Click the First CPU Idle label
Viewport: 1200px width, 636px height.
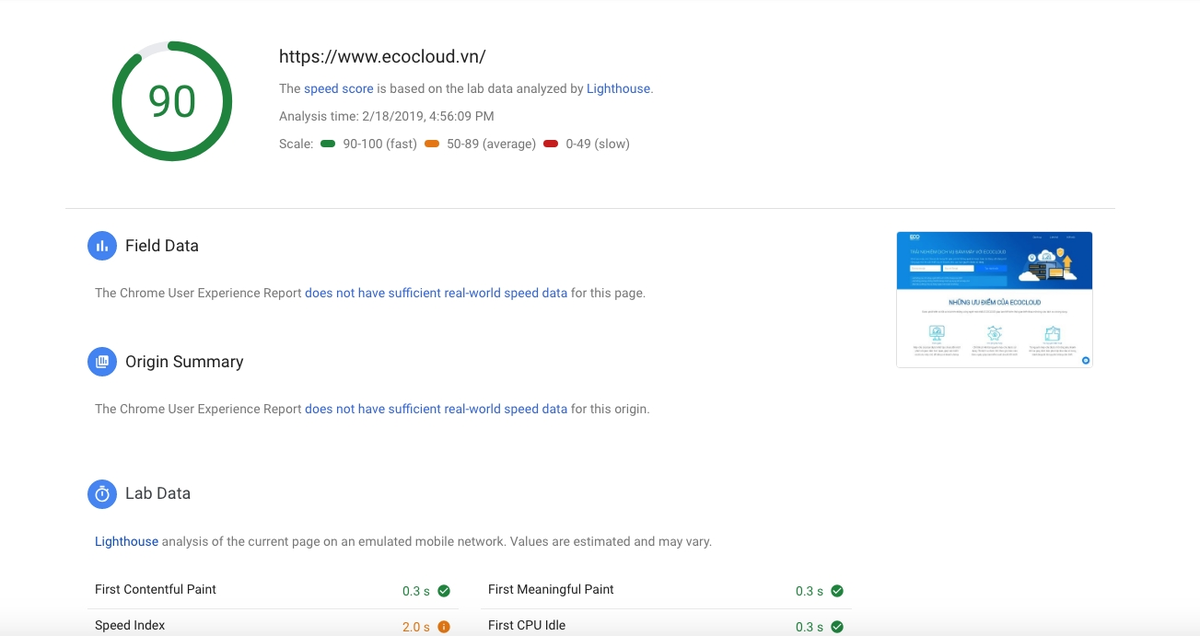[x=527, y=626]
